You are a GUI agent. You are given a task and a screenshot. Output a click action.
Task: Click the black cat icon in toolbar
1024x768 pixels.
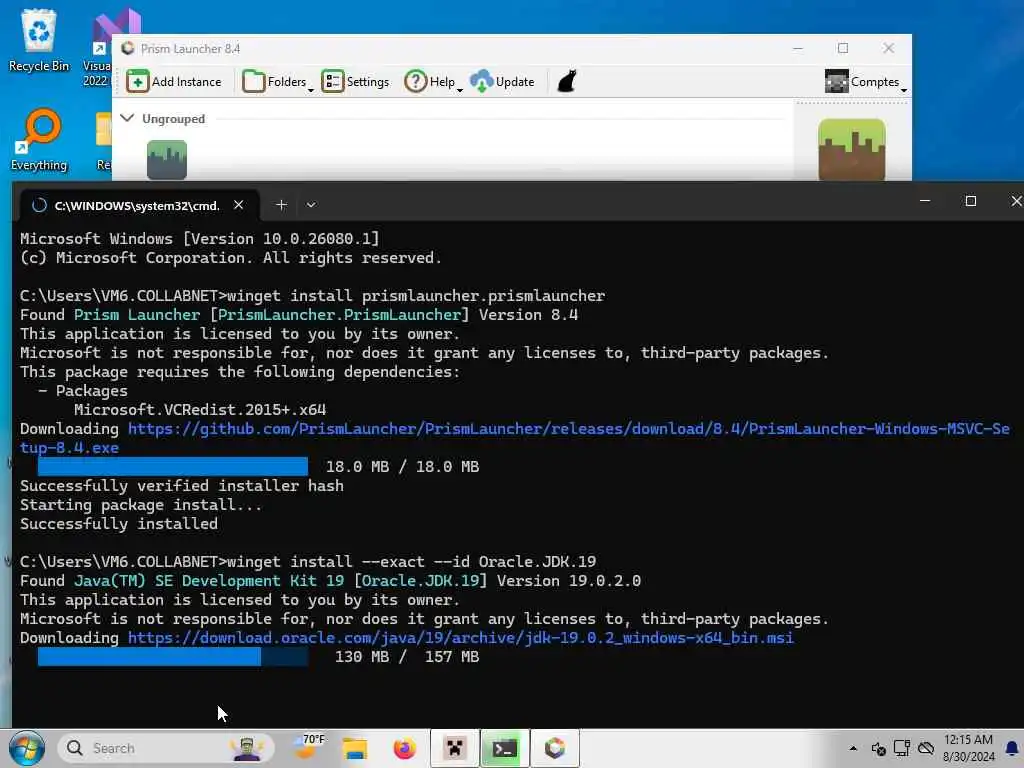(567, 82)
